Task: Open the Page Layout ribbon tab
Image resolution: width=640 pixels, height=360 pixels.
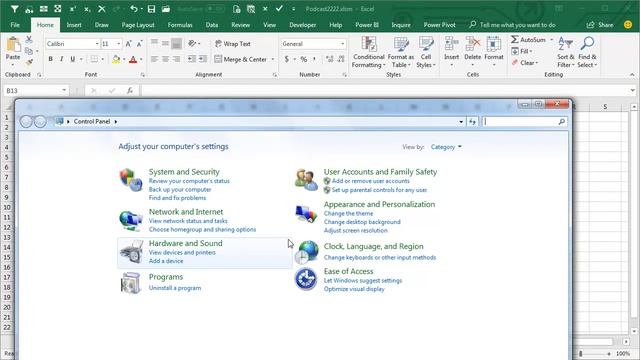Action: [x=138, y=25]
